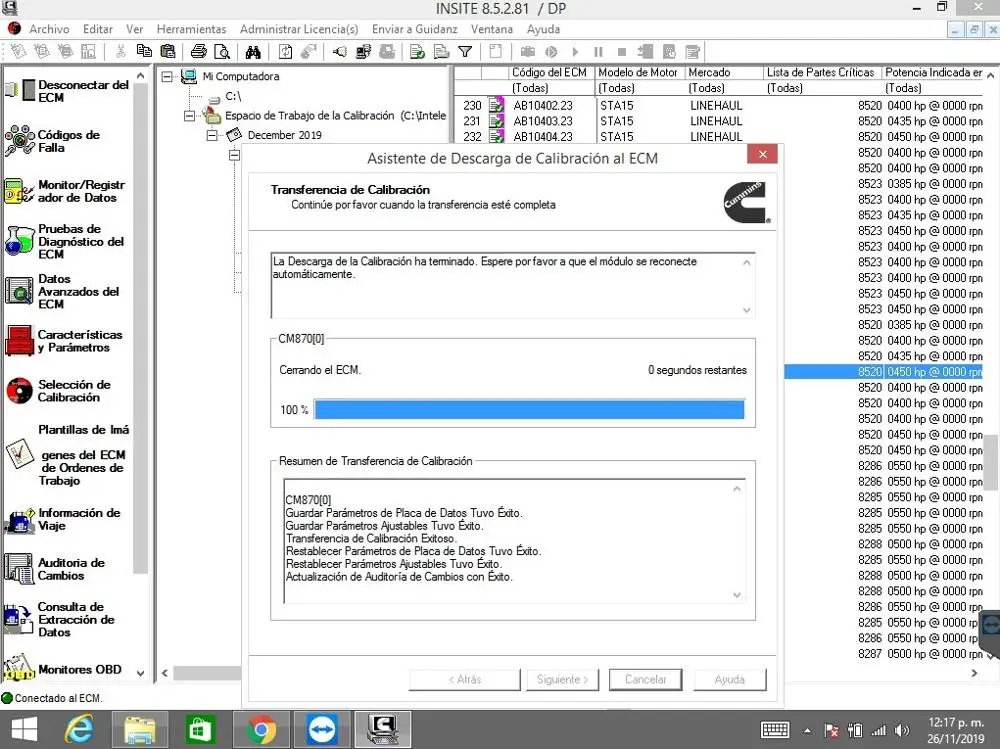Image resolution: width=1000 pixels, height=749 pixels.
Task: Select the C:\ drive in the tree
Action: point(233,96)
